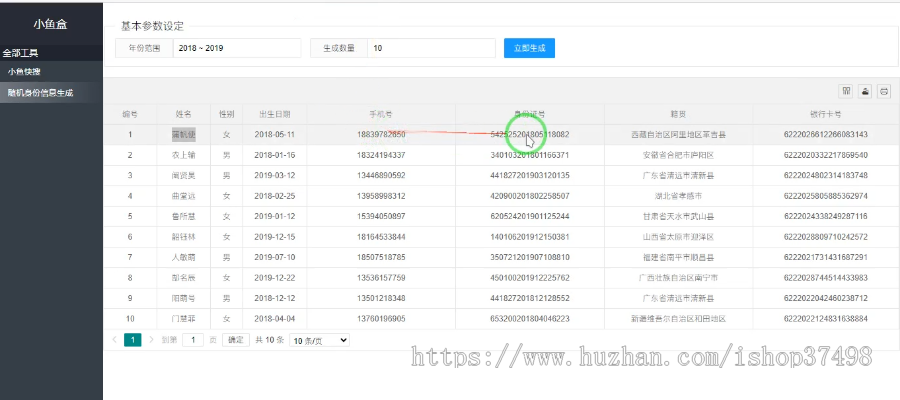Click phone number 13446890592

(381, 176)
